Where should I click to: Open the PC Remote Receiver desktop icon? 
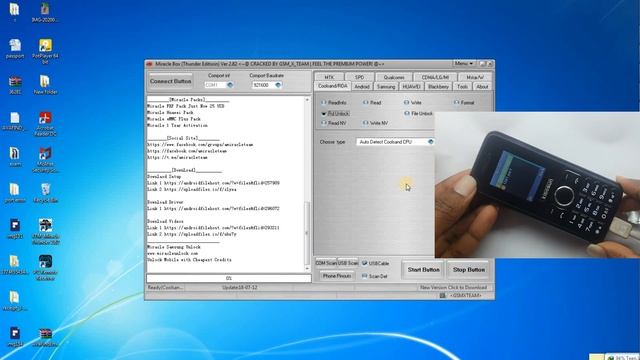click(x=45, y=268)
